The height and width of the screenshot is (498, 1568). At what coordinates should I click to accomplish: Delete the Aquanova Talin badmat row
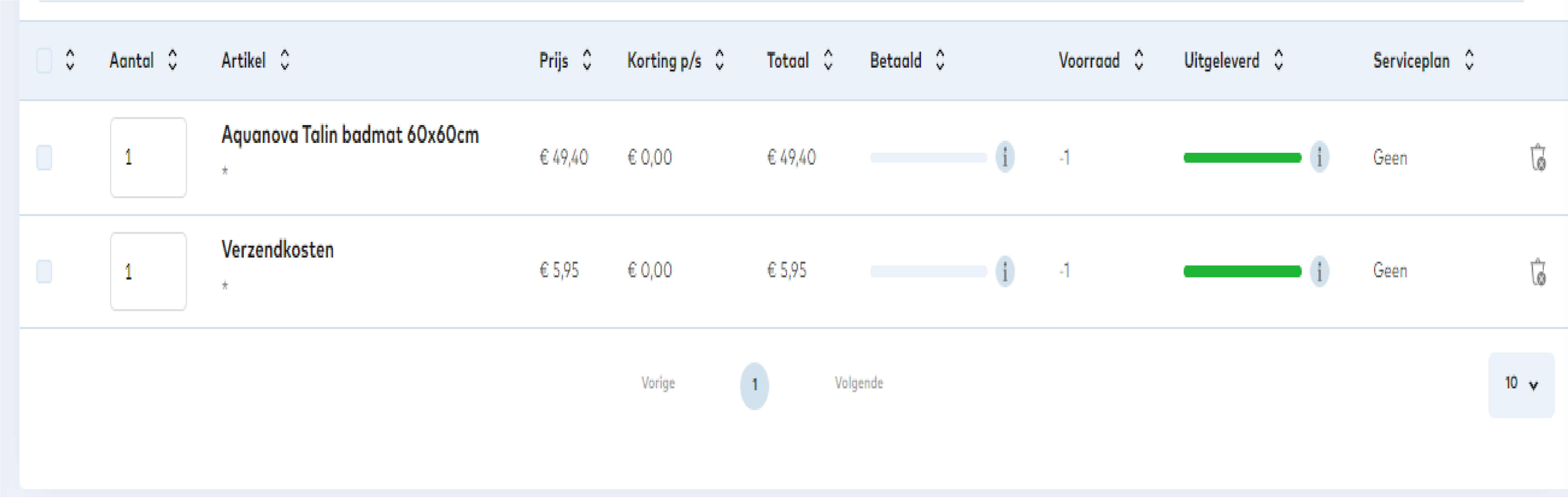pos(1537,158)
